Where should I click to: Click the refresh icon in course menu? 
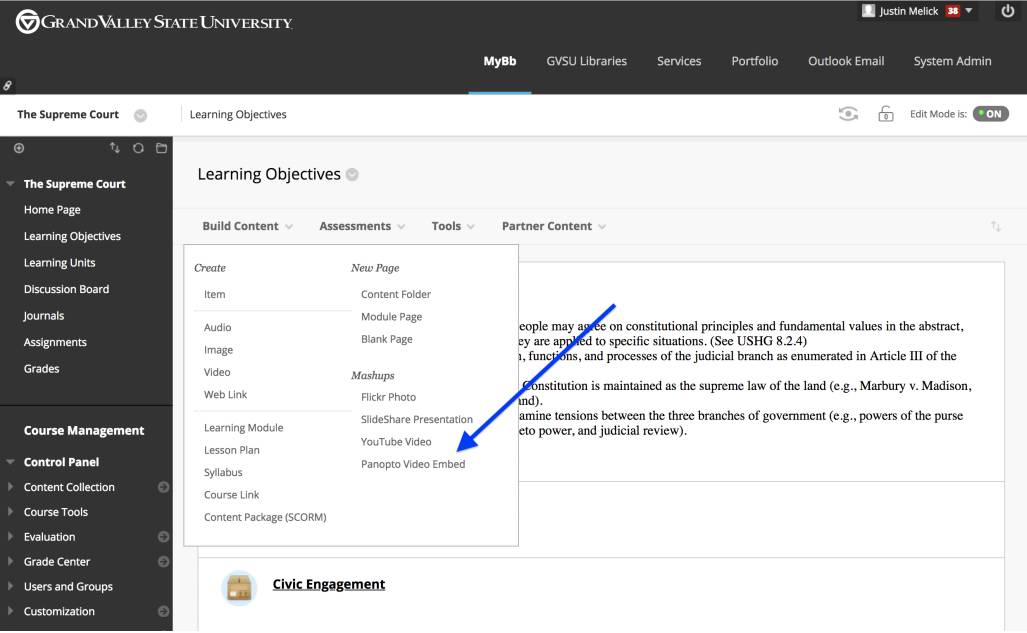click(138, 148)
